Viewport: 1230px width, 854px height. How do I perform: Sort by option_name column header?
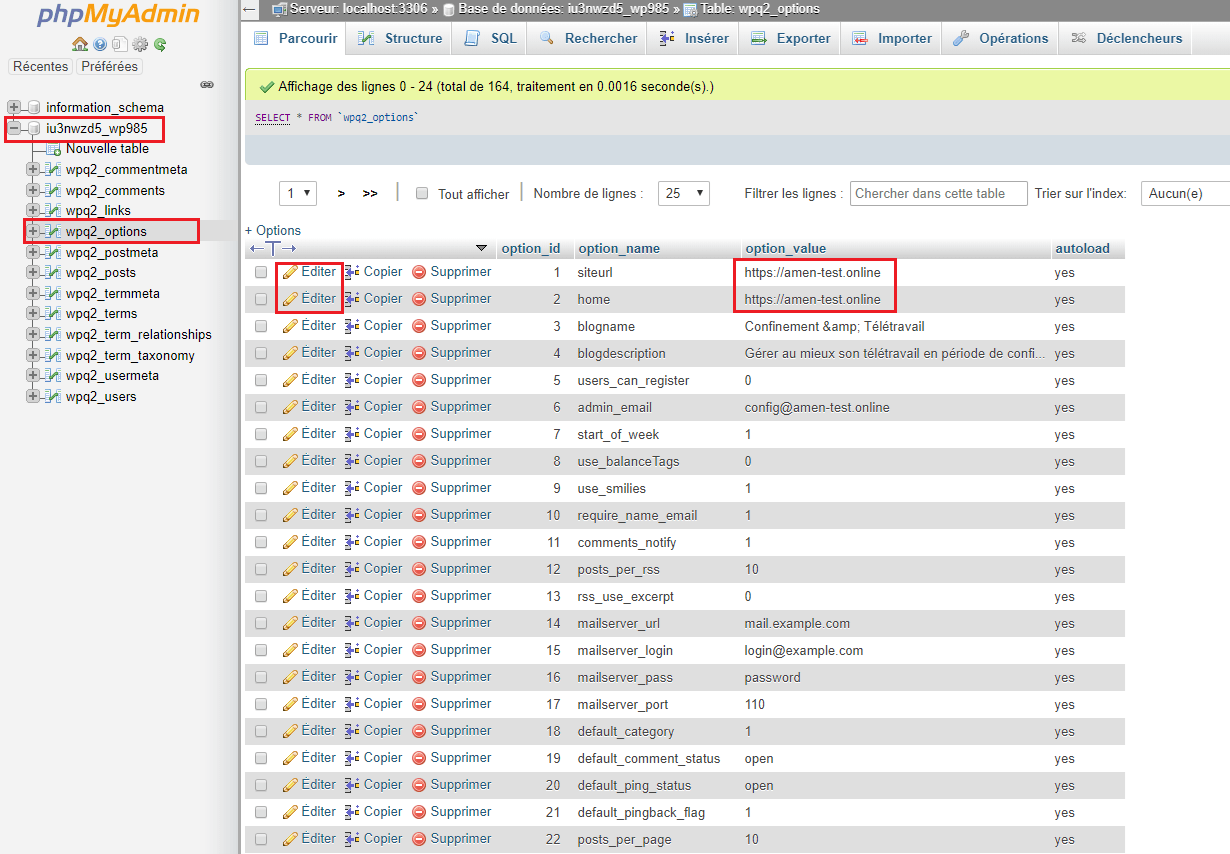(619, 248)
